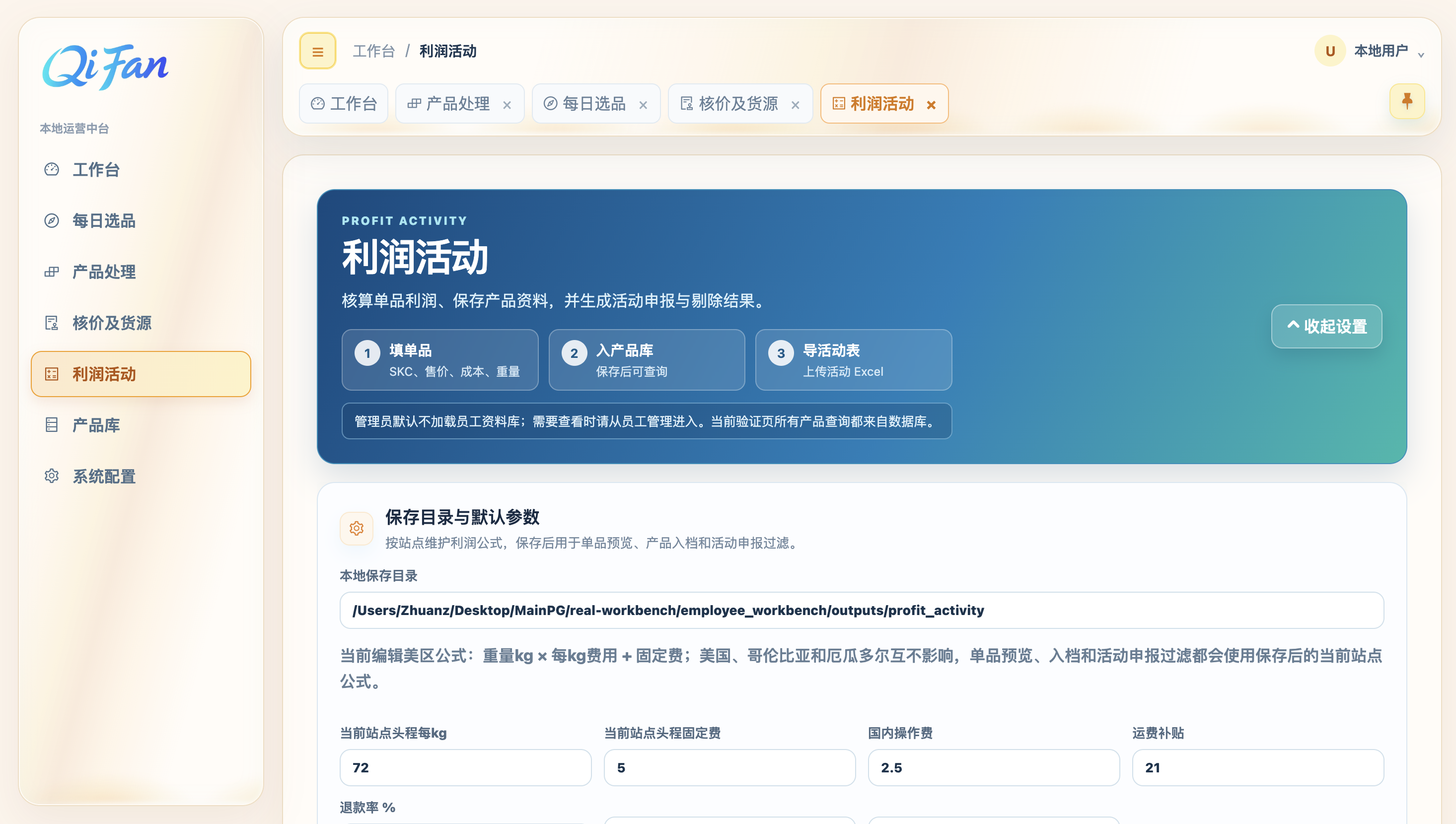Click sidebar 利润活动 calculator icon
The image size is (1456, 824).
tap(52, 374)
